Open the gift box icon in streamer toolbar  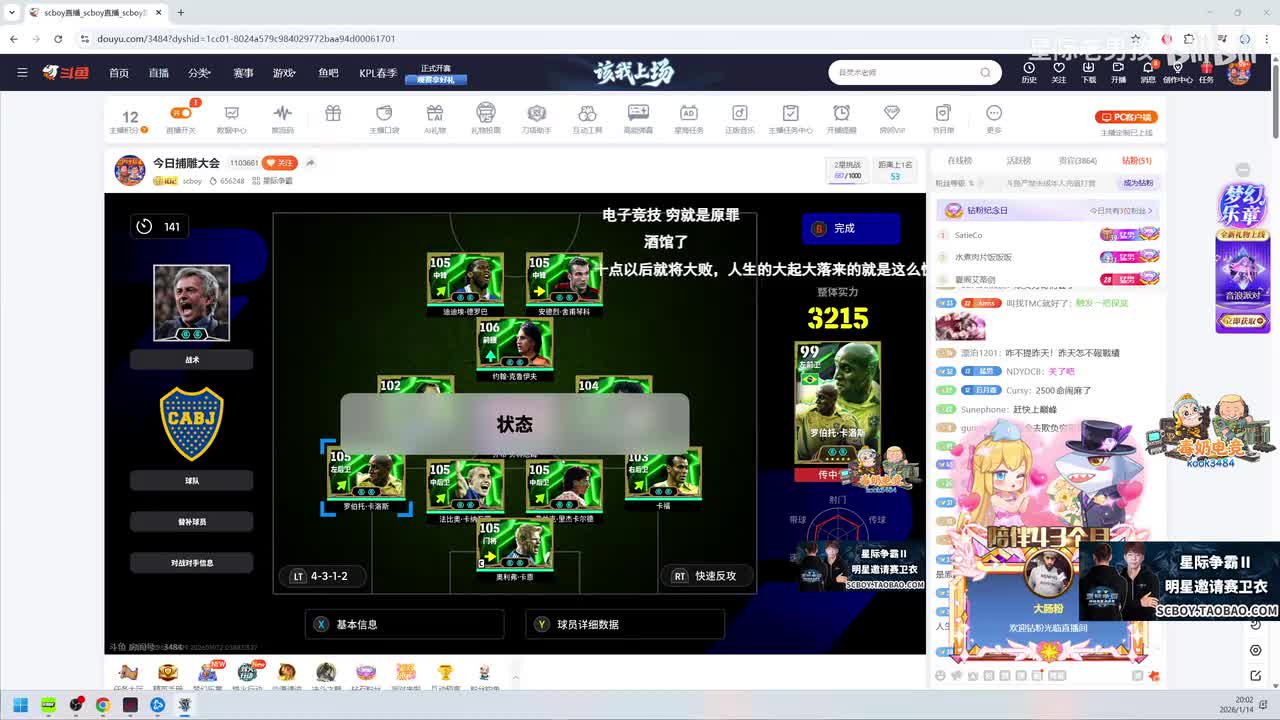tap(333, 114)
